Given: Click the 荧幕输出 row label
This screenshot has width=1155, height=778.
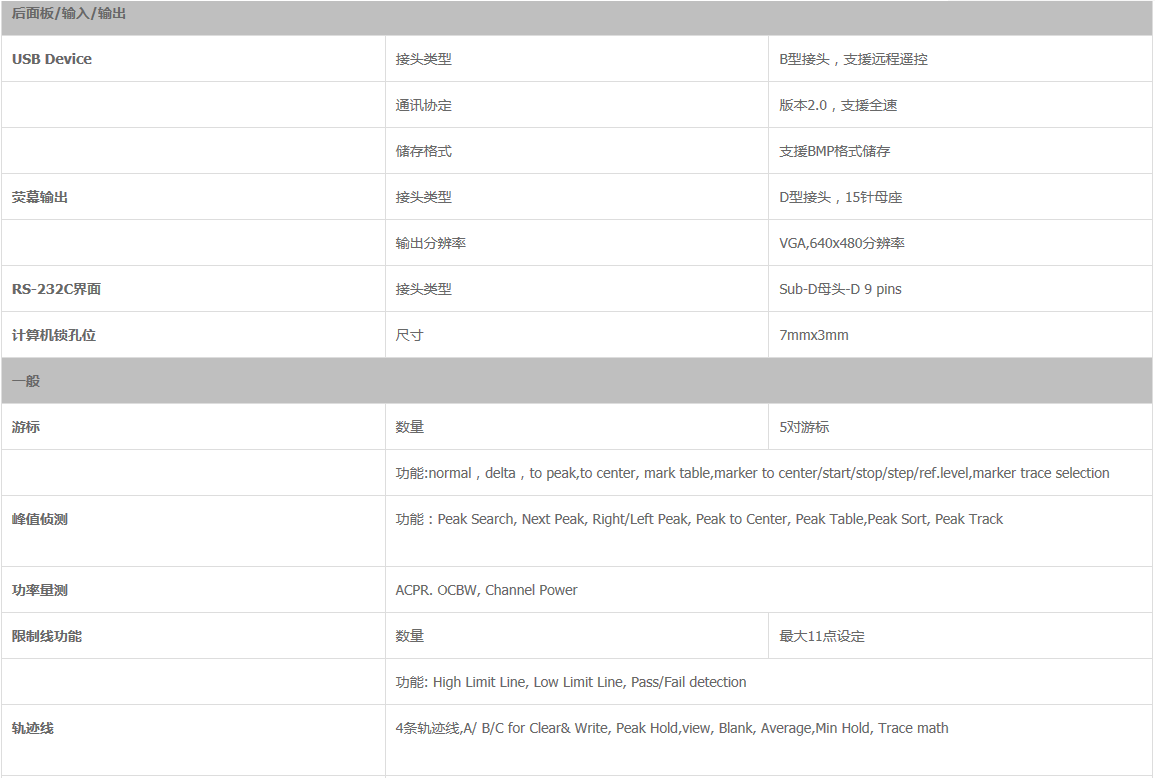Looking at the screenshot, I should (40, 197).
